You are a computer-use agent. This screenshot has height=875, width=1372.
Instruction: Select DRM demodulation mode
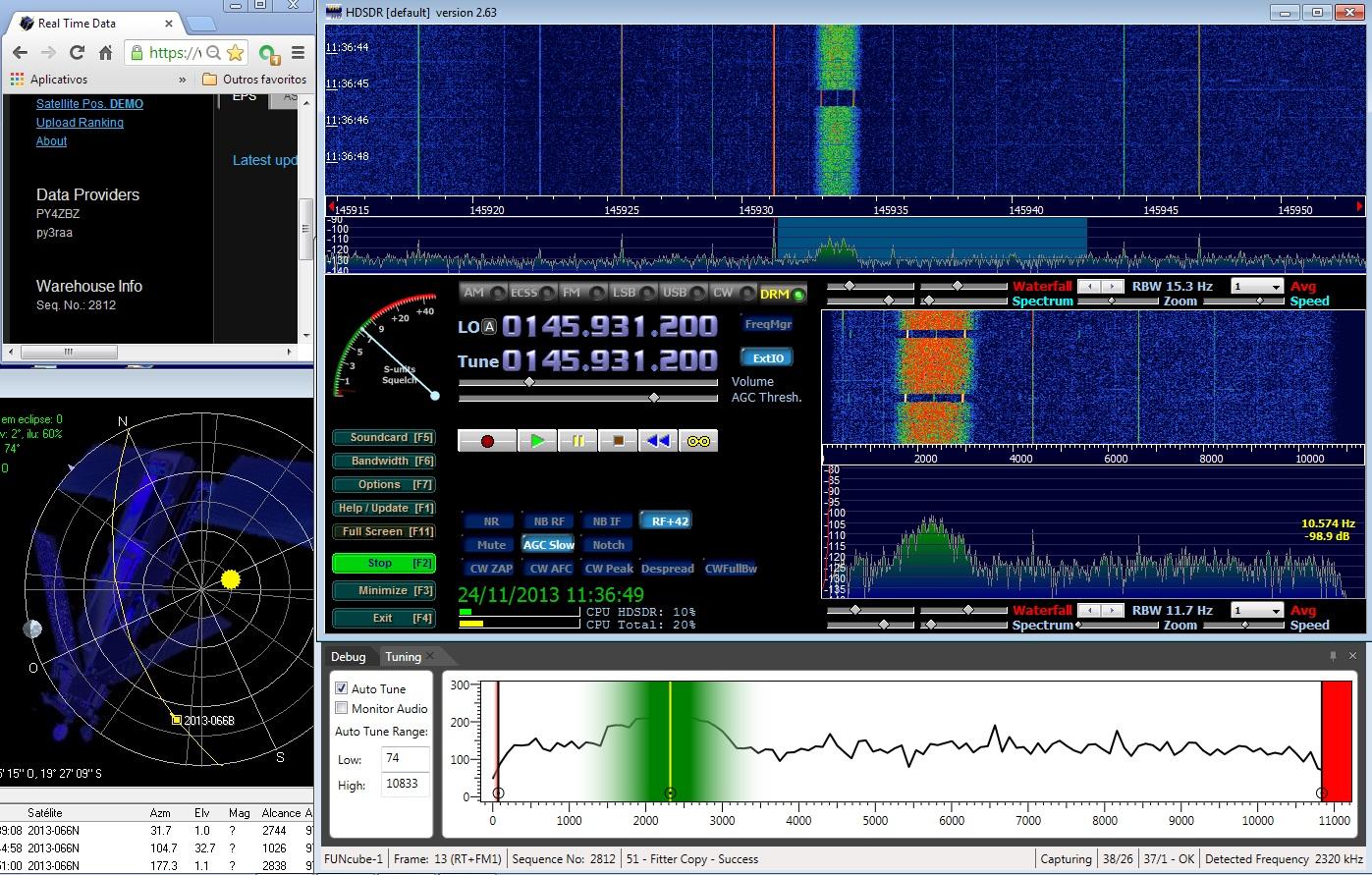tap(783, 294)
